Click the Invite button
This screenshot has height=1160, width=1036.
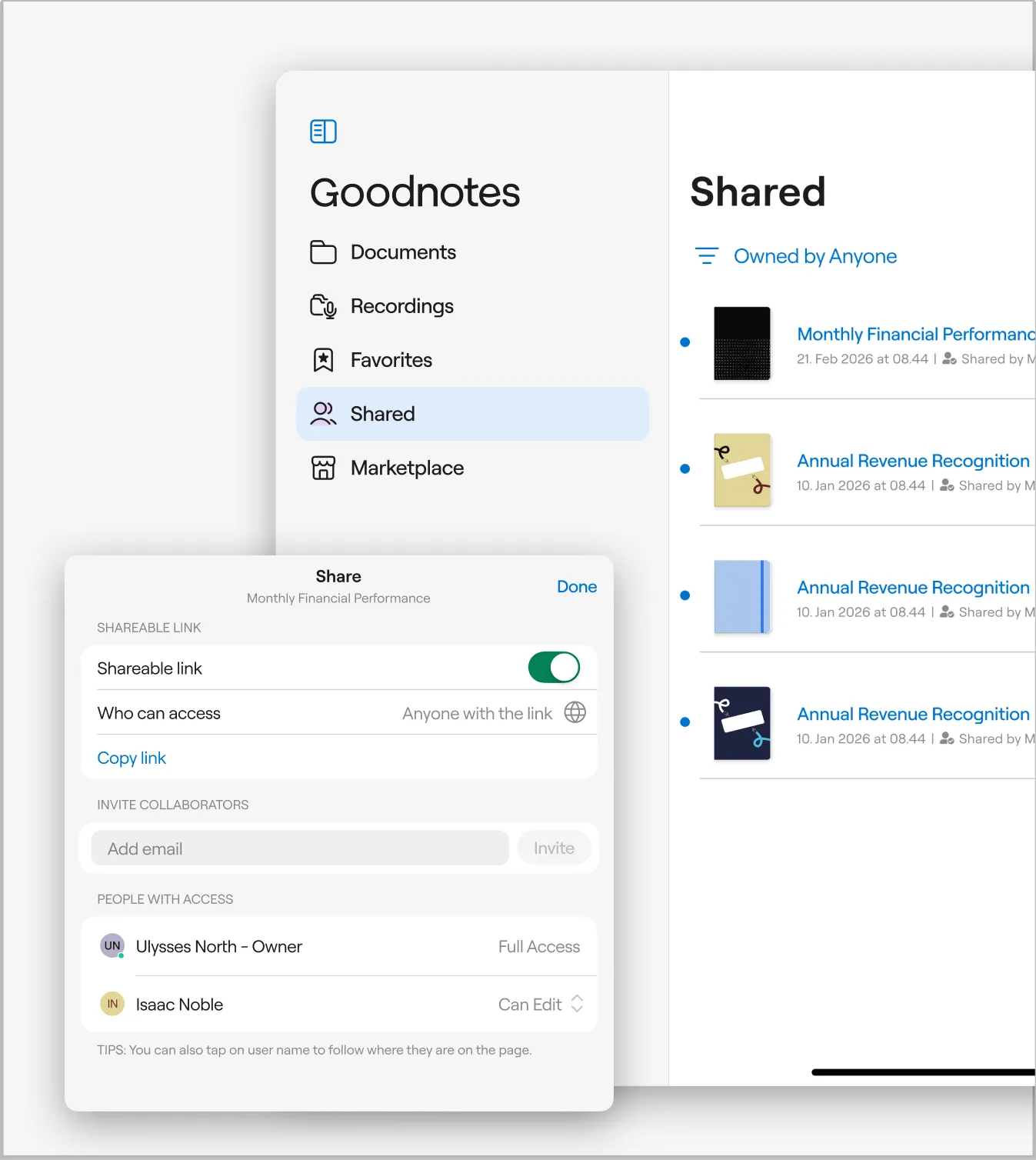pyautogui.click(x=554, y=848)
